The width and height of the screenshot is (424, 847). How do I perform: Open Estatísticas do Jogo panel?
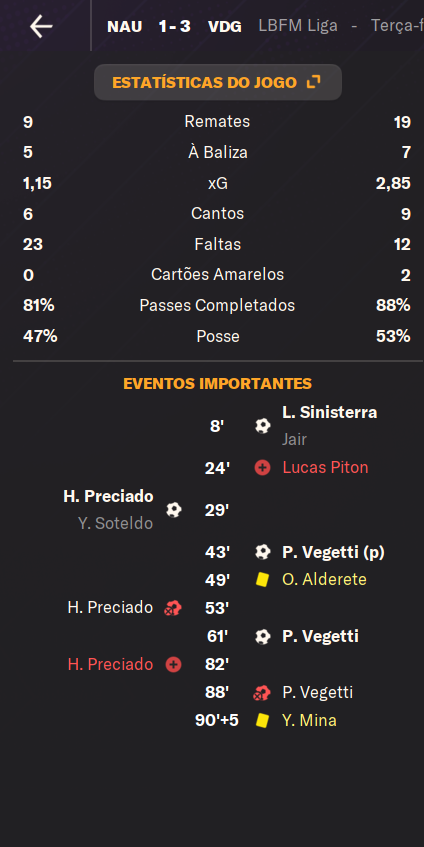click(x=218, y=82)
